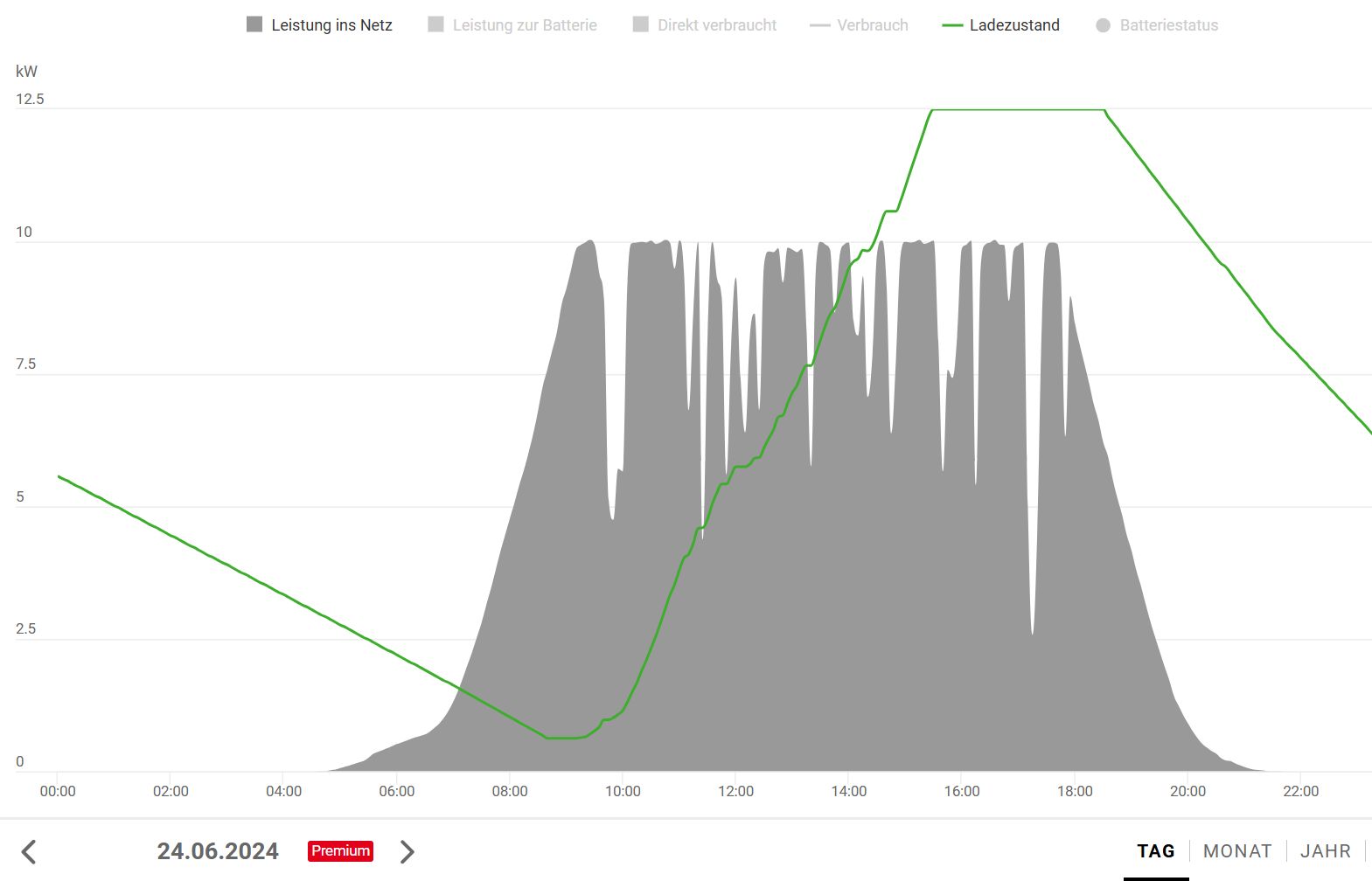Click the grey Leistung ins Netz swatch
This screenshot has width=1372, height=881.
[254, 24]
